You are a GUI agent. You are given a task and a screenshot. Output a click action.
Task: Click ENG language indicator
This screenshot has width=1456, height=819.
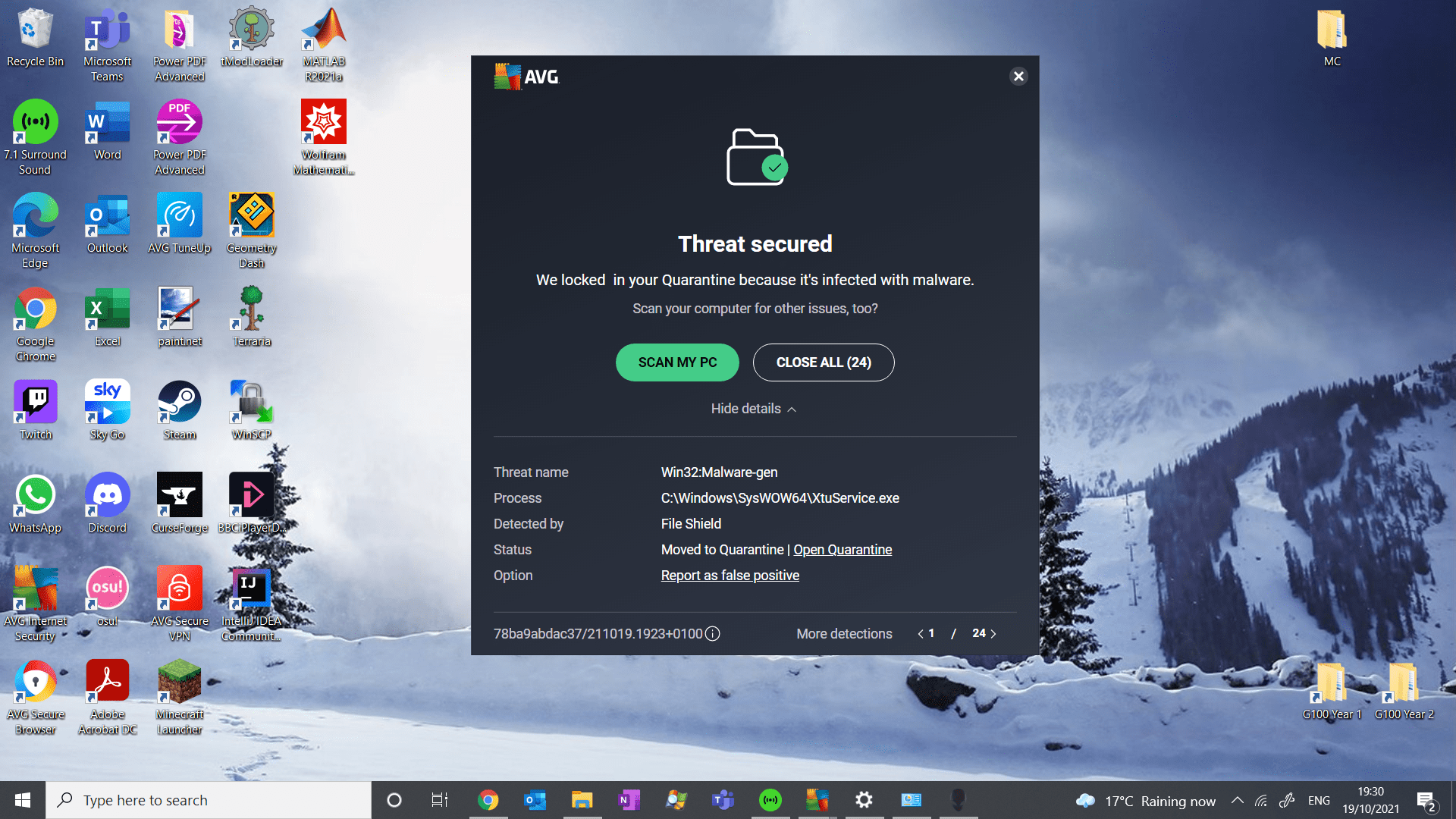click(x=1319, y=800)
